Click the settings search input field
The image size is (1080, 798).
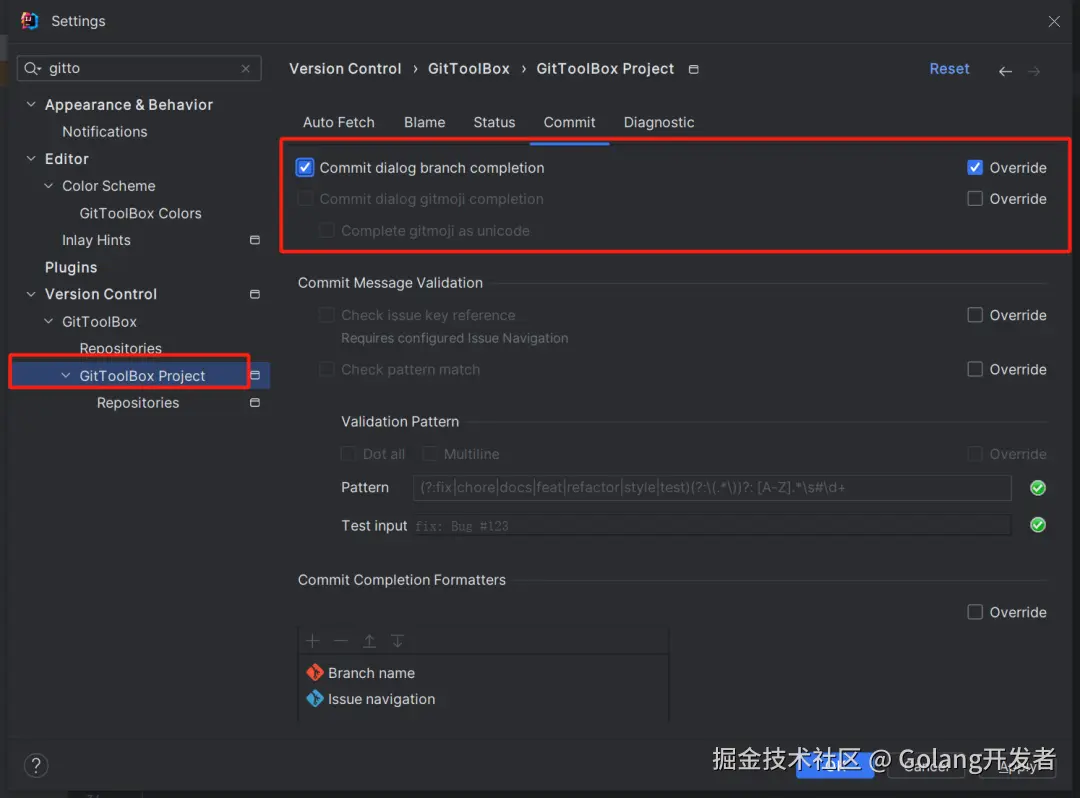coord(138,68)
